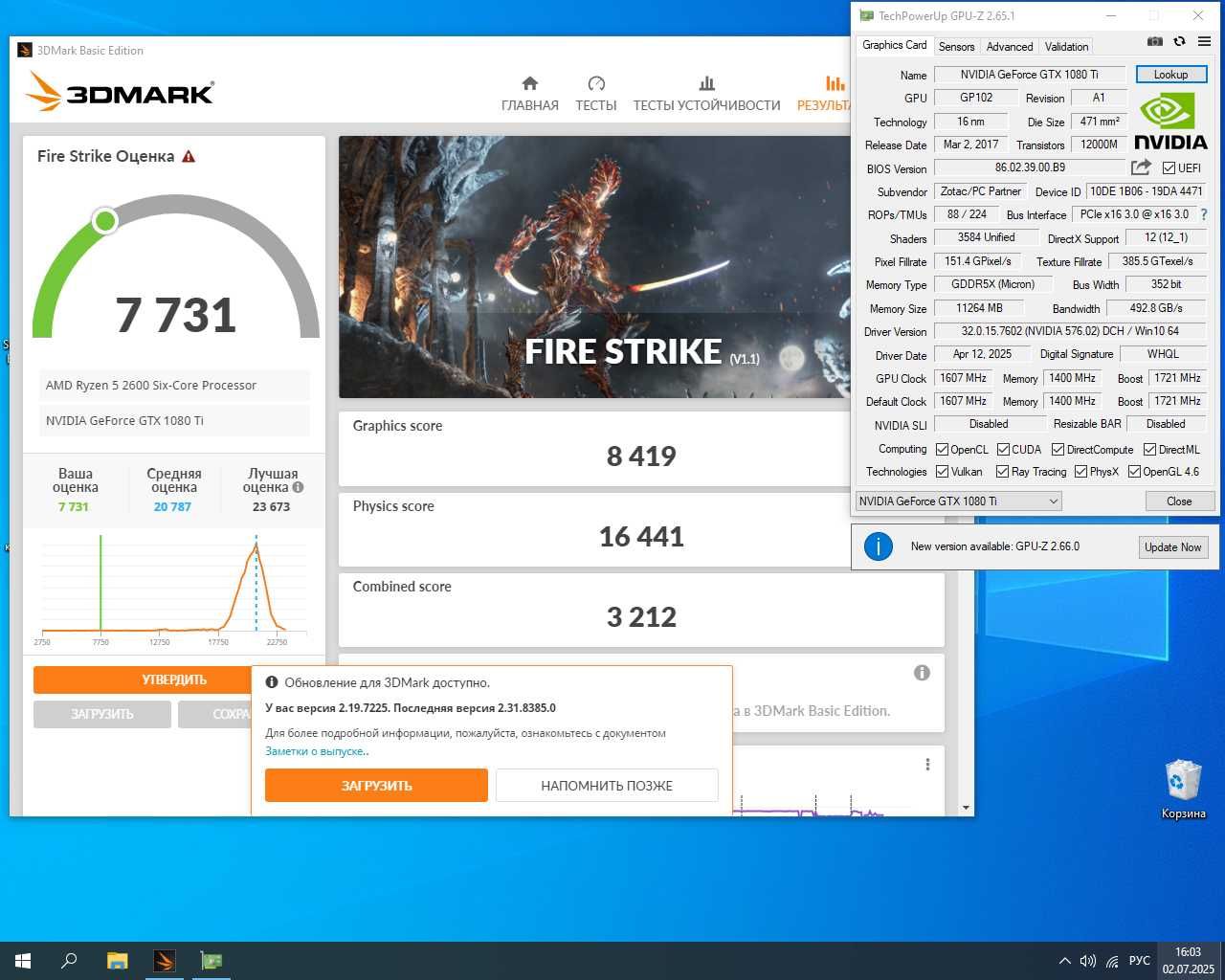
Task: Open taskbar search
Action: pyautogui.click(x=69, y=961)
